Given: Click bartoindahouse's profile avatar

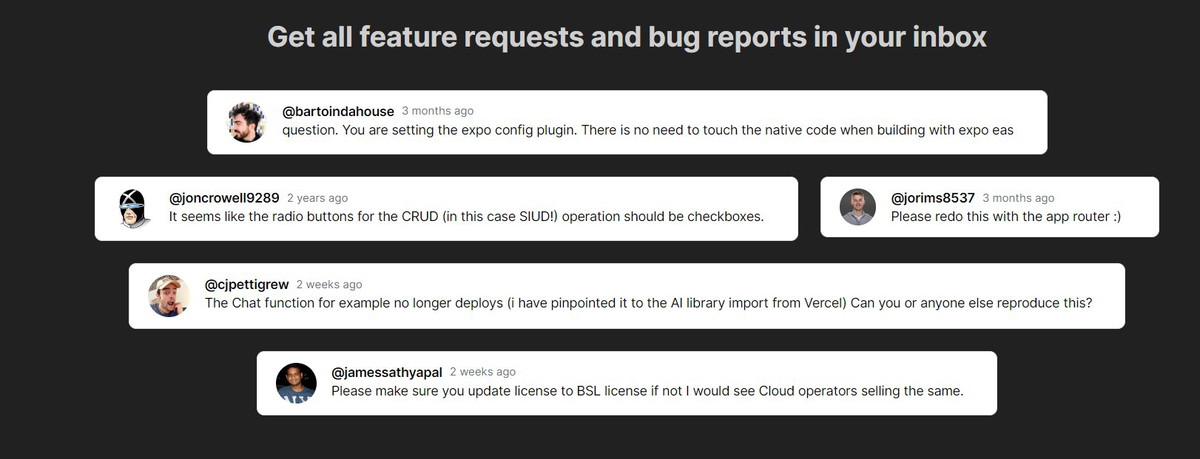Looking at the screenshot, I should pos(247,122).
